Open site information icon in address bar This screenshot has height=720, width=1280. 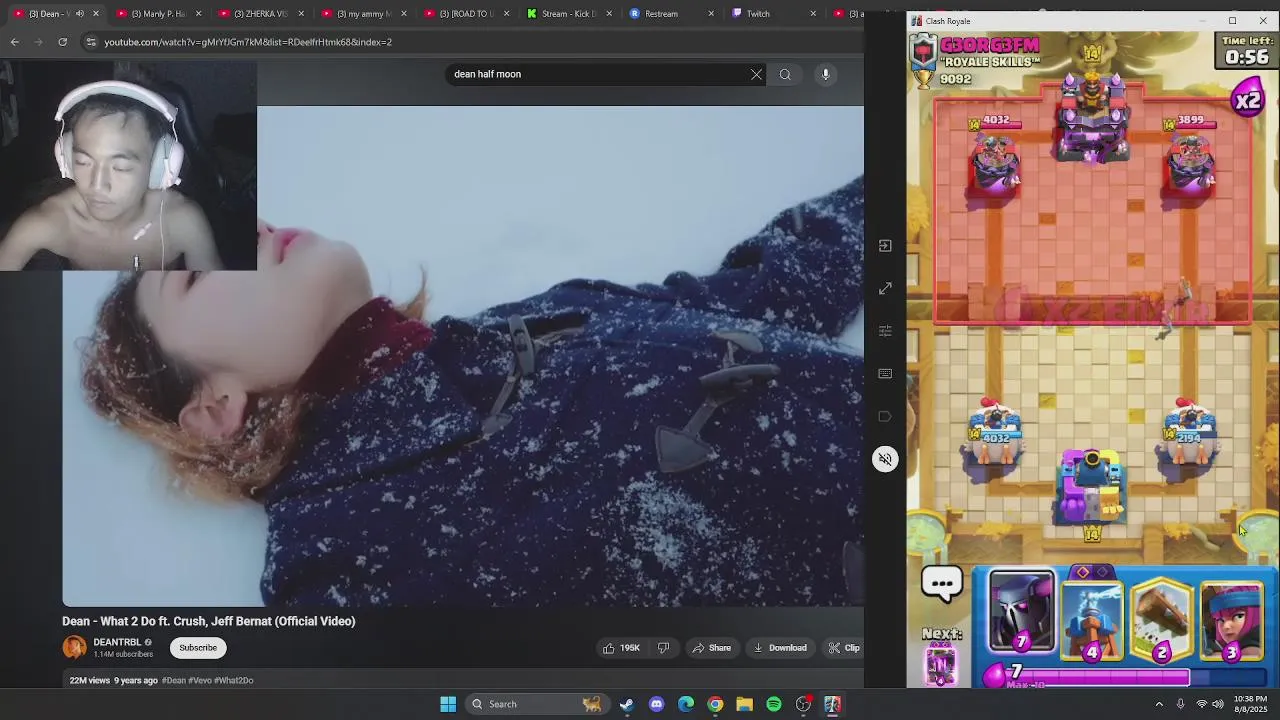91,42
